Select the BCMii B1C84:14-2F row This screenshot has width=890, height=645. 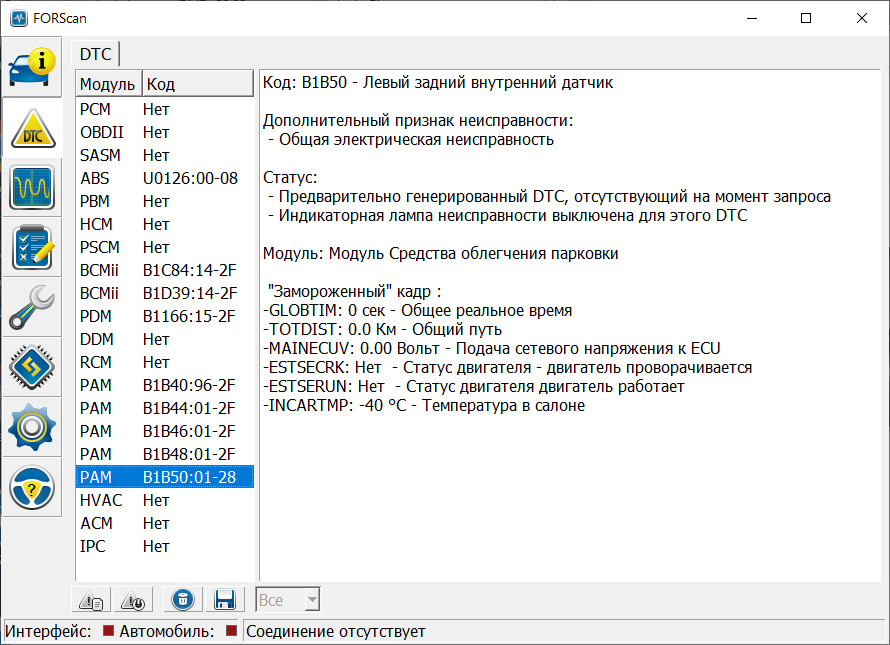coord(165,270)
